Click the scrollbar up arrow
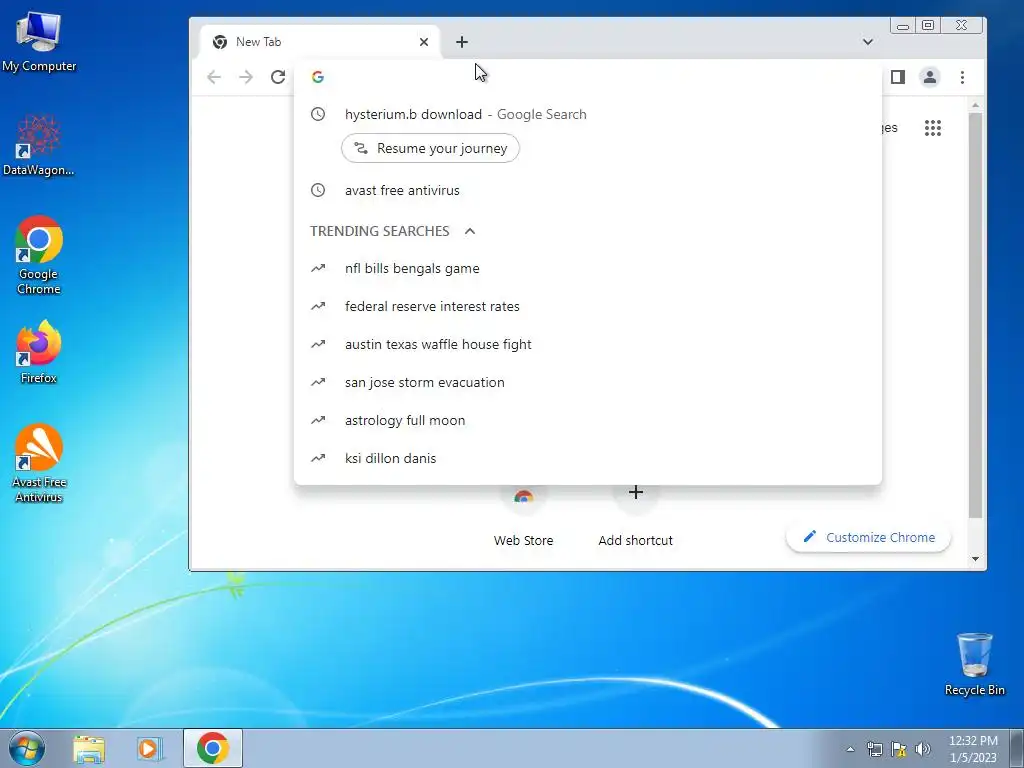The width and height of the screenshot is (1024, 768). [x=975, y=105]
